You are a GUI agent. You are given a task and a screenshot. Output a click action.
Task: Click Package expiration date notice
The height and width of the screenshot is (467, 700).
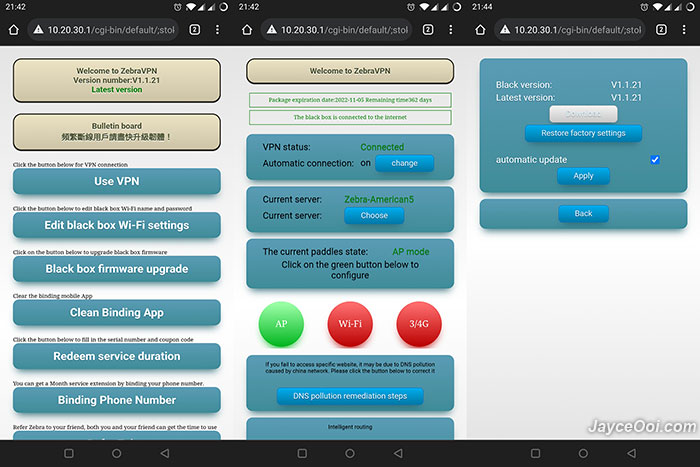coord(350,100)
